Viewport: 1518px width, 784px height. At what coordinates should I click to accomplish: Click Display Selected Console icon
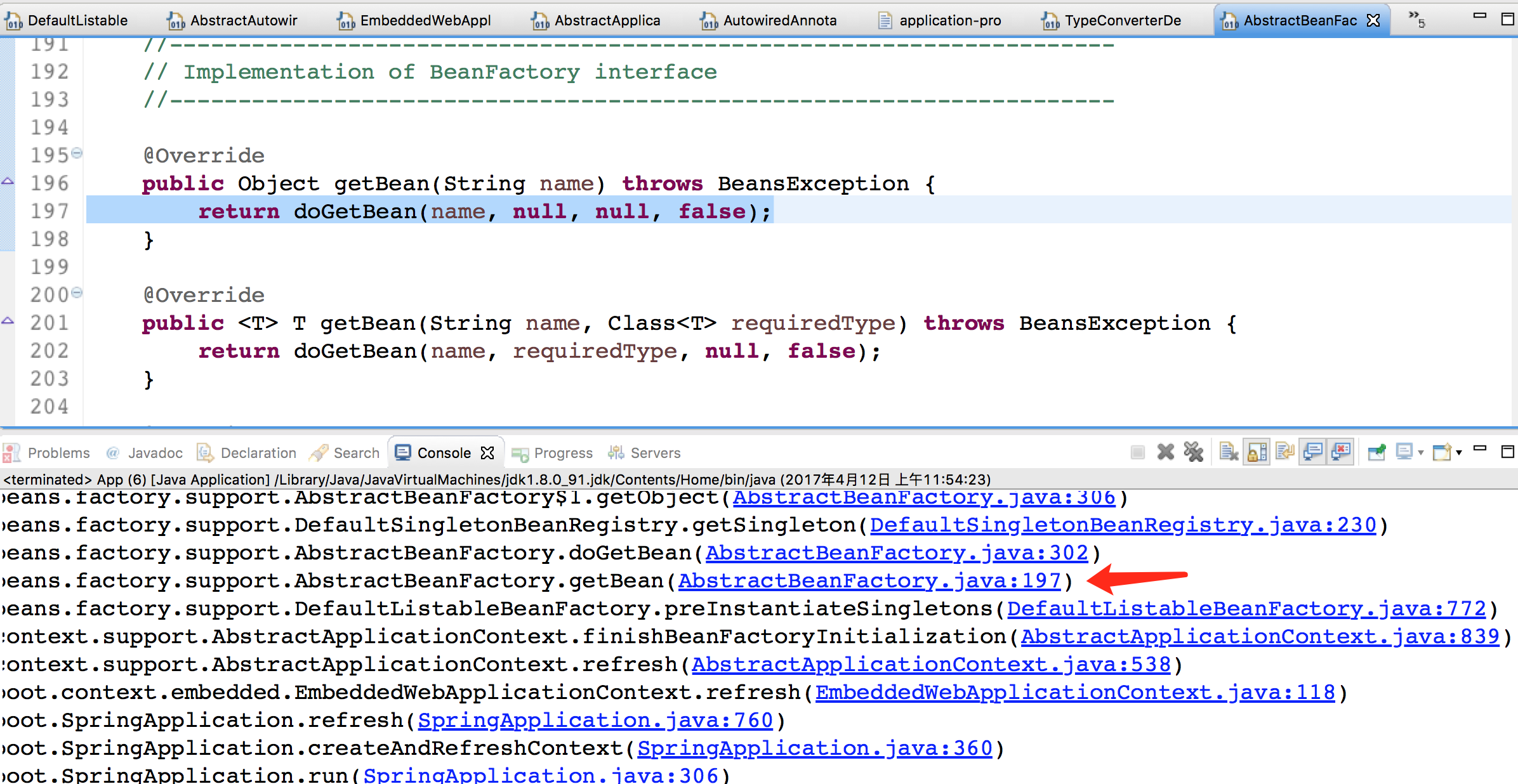pyautogui.click(x=1404, y=452)
